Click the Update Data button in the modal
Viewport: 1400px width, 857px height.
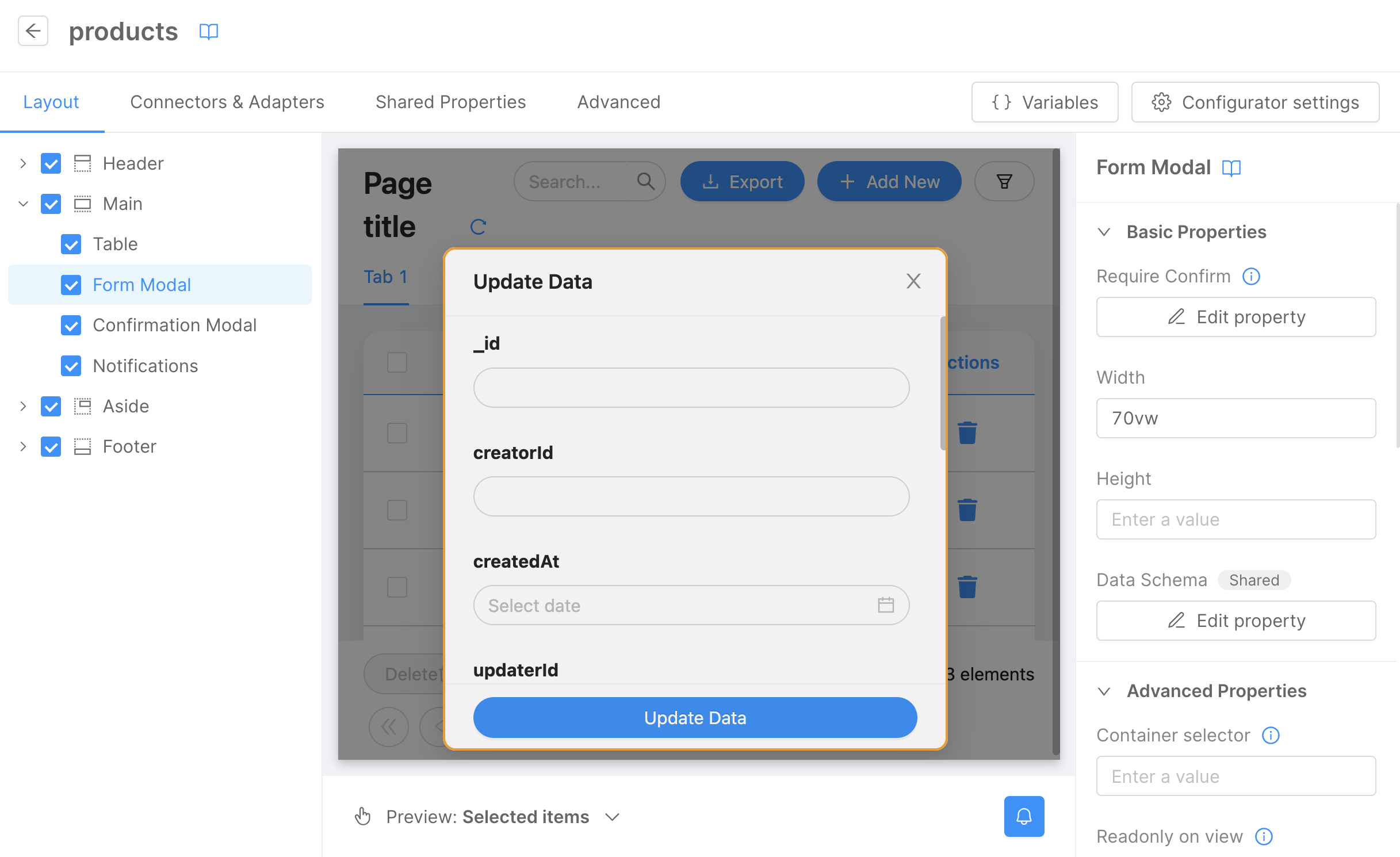coord(694,717)
